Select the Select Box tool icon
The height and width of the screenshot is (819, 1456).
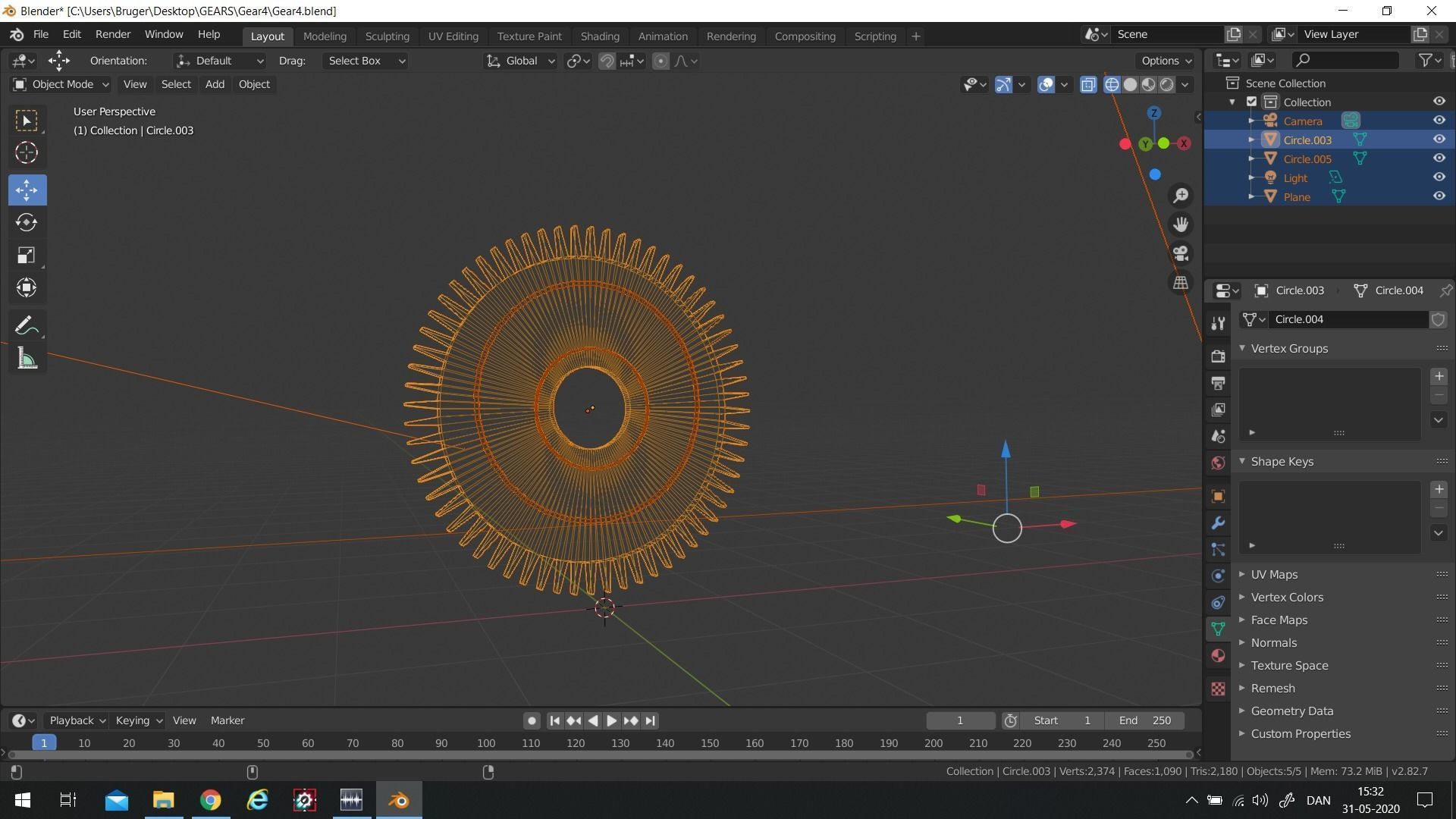click(x=27, y=121)
